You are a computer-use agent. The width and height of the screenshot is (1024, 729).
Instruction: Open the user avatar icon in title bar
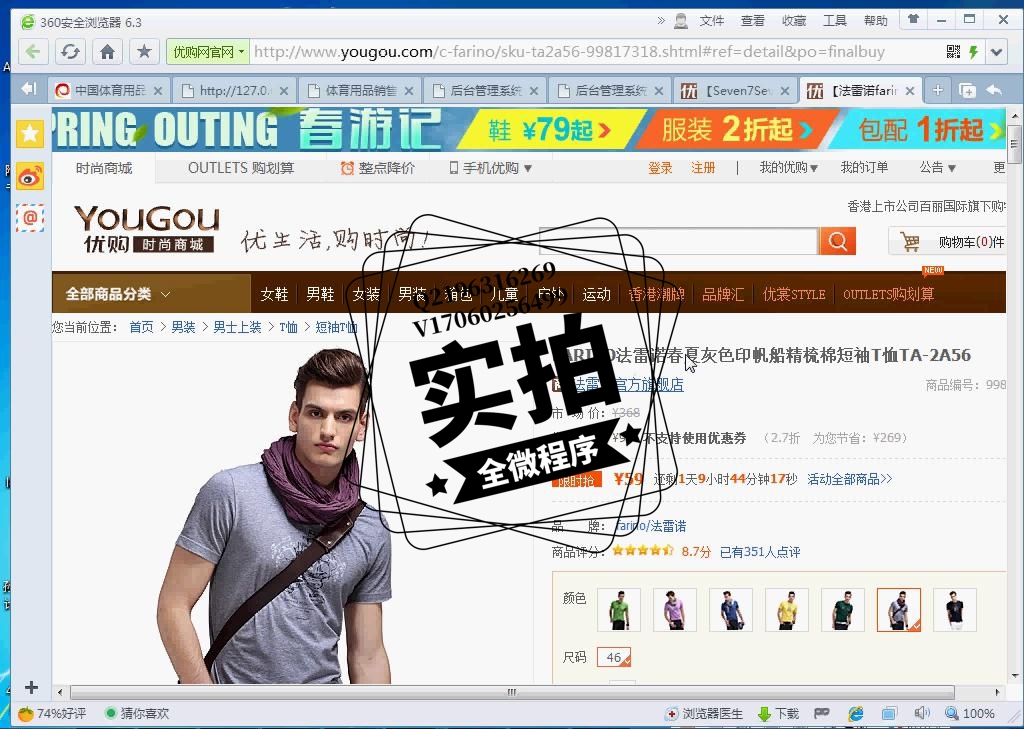point(680,21)
